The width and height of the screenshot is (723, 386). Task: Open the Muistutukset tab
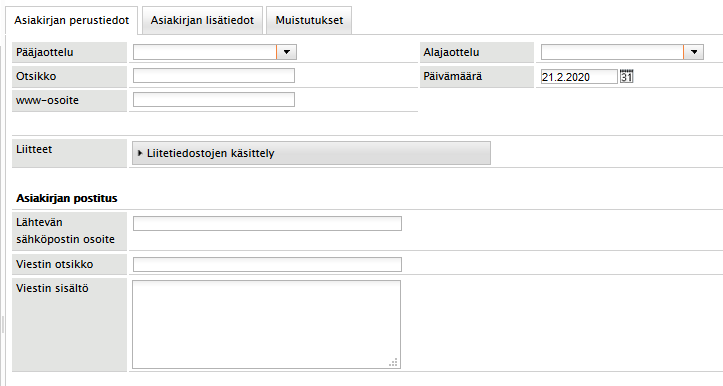(309, 20)
